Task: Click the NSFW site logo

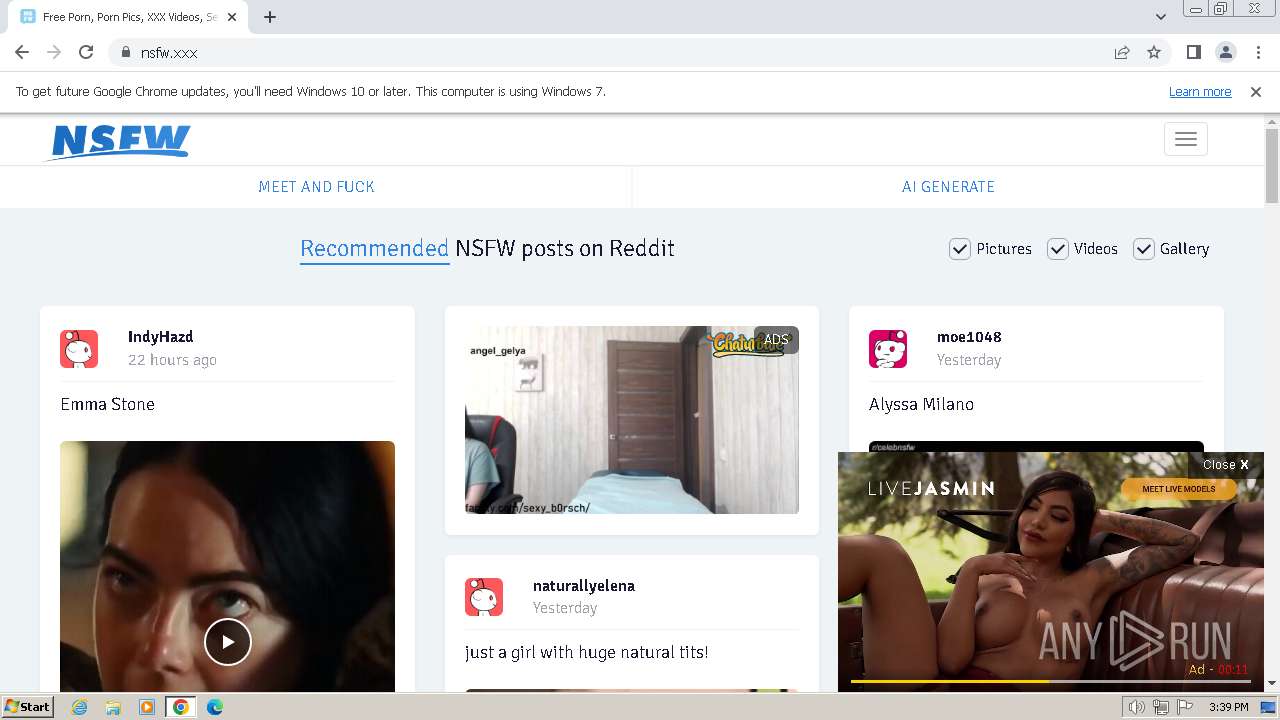Action: pyautogui.click(x=118, y=141)
